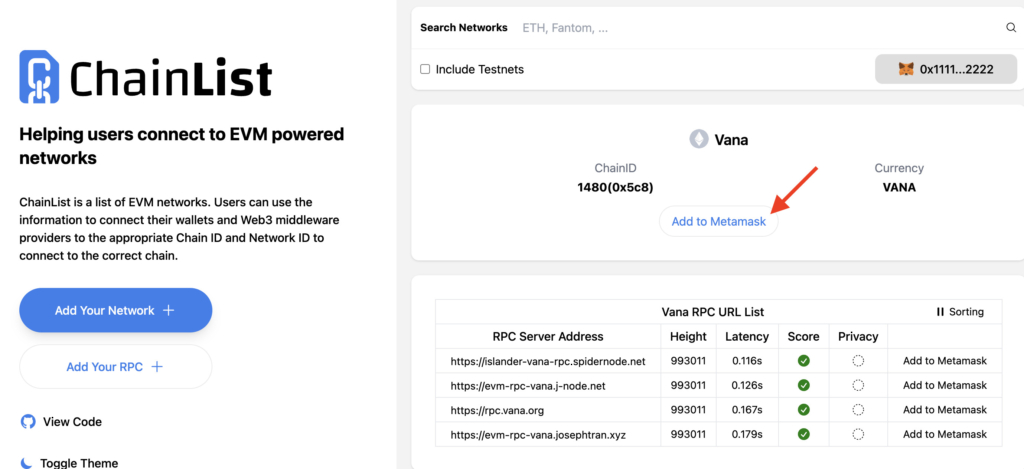Click the connected wallet 0x1111...2222 button
The width and height of the screenshot is (1024, 469).
[x=946, y=69]
